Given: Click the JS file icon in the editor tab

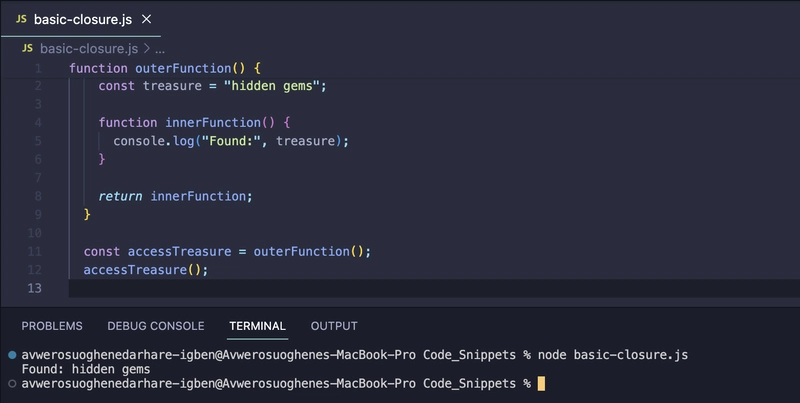Looking at the screenshot, I should pos(21,19).
